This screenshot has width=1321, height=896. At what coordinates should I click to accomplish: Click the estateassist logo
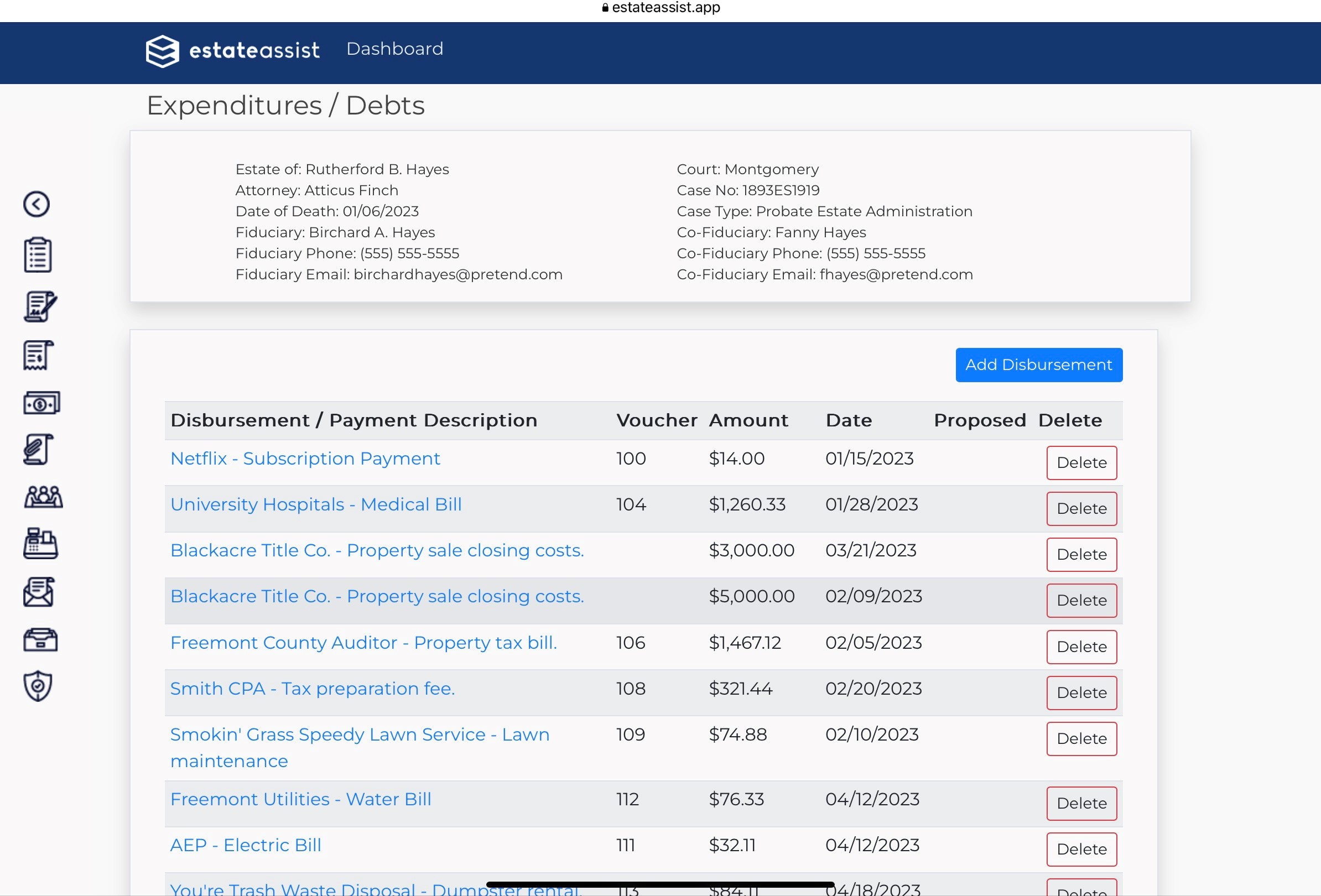pos(232,51)
